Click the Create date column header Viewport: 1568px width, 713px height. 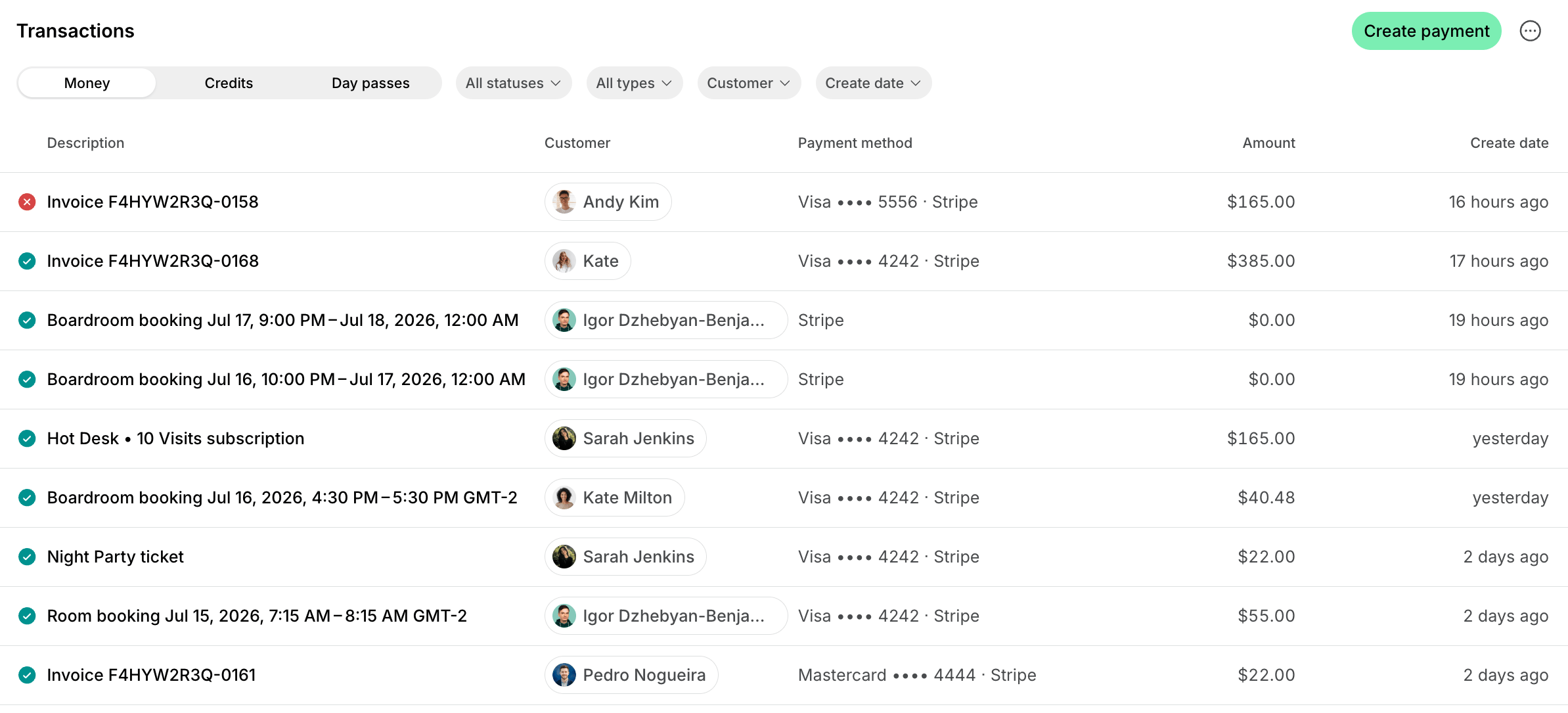(1509, 143)
